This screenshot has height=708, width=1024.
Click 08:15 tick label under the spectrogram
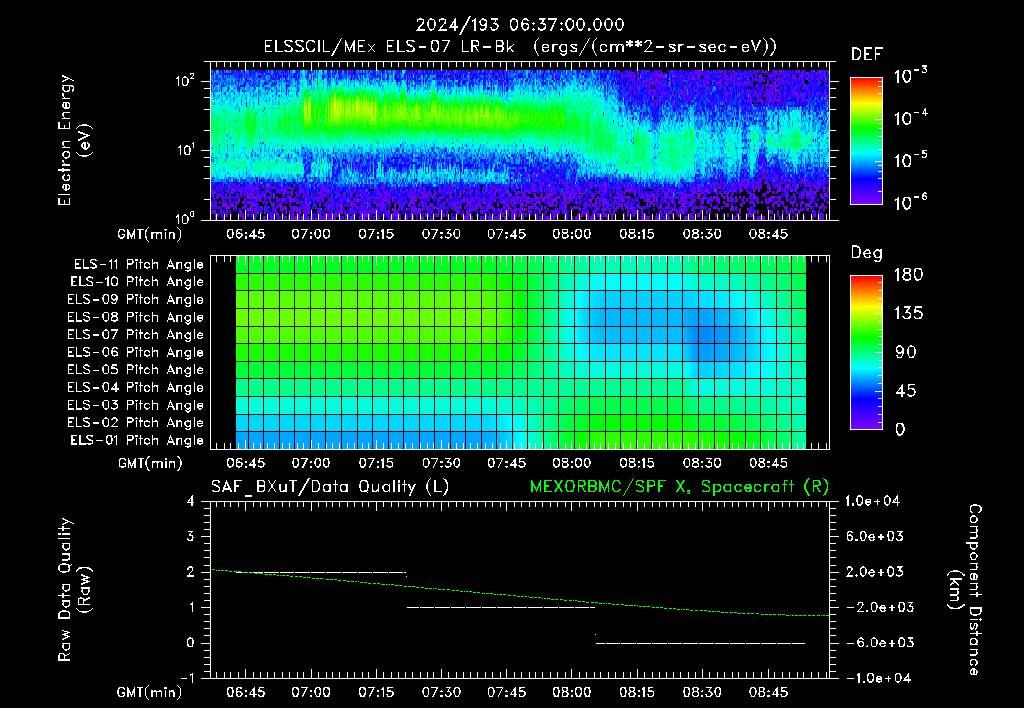pos(637,234)
